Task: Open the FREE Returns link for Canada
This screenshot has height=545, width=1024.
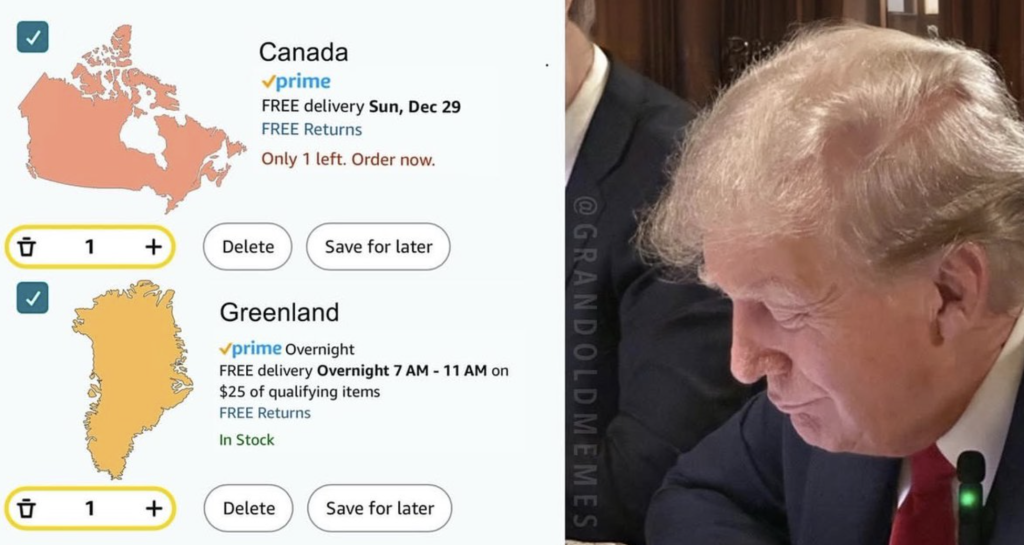Action: (312, 129)
